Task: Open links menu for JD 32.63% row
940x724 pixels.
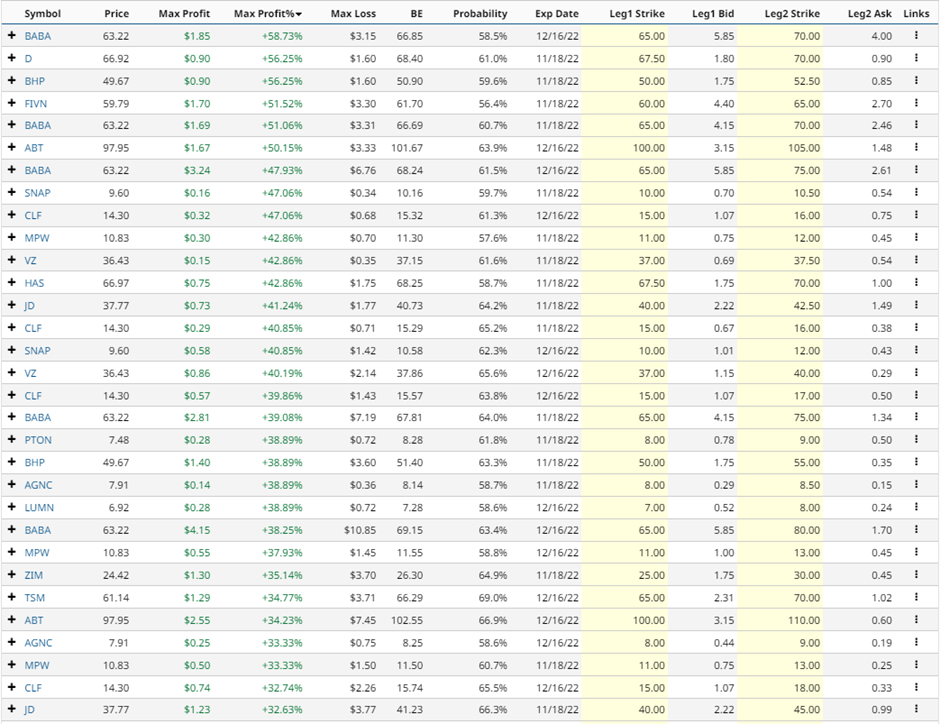Action: click(916, 710)
